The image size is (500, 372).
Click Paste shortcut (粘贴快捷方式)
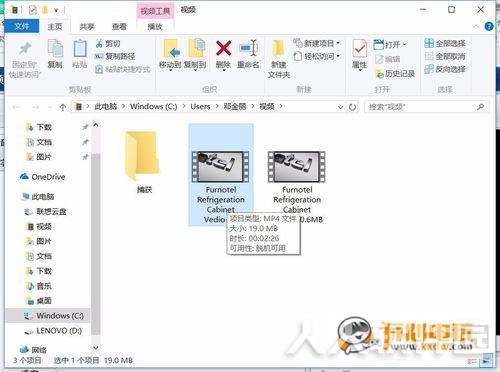pyautogui.click(x=123, y=69)
